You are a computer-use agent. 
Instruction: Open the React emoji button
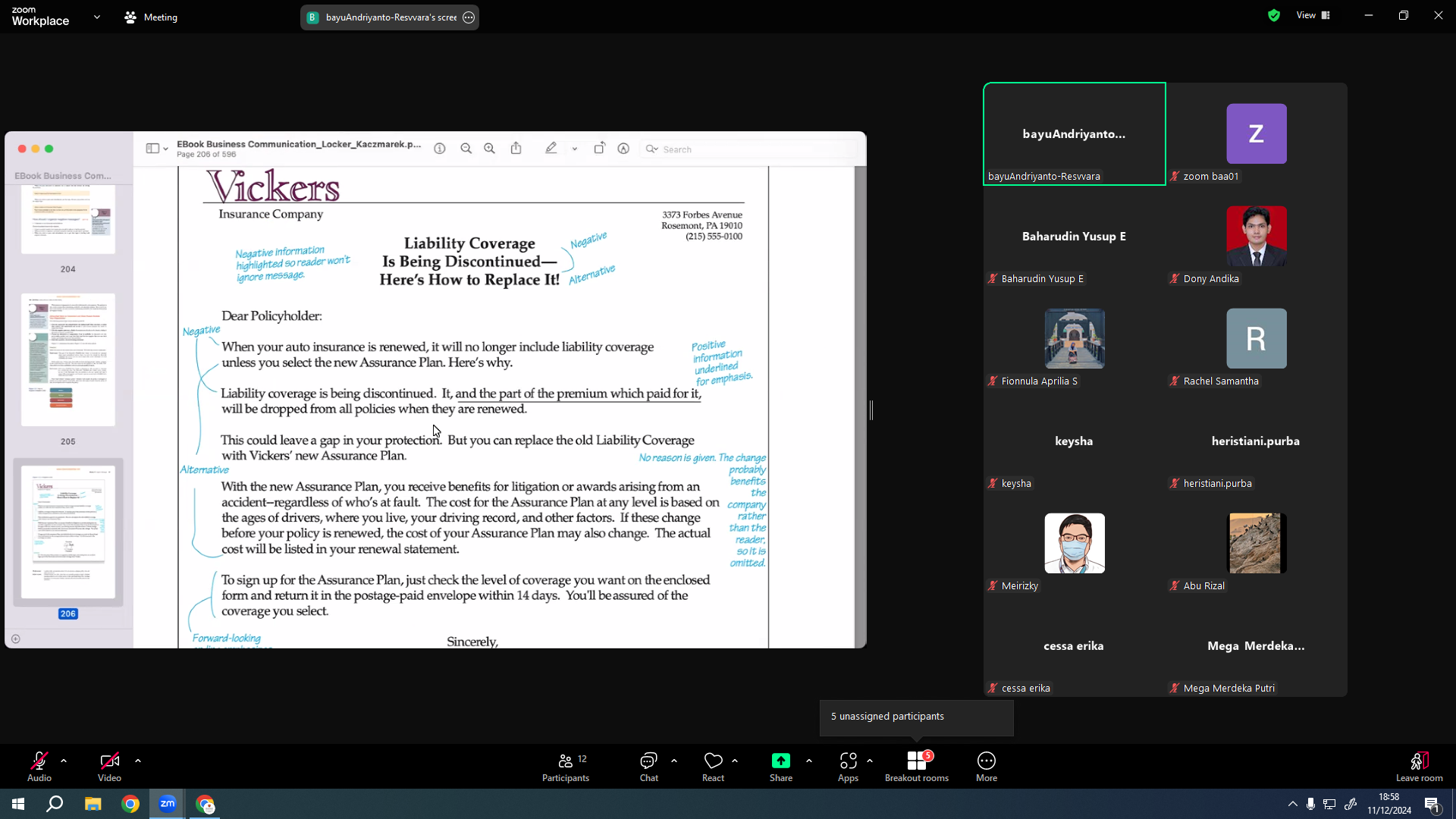(x=713, y=767)
